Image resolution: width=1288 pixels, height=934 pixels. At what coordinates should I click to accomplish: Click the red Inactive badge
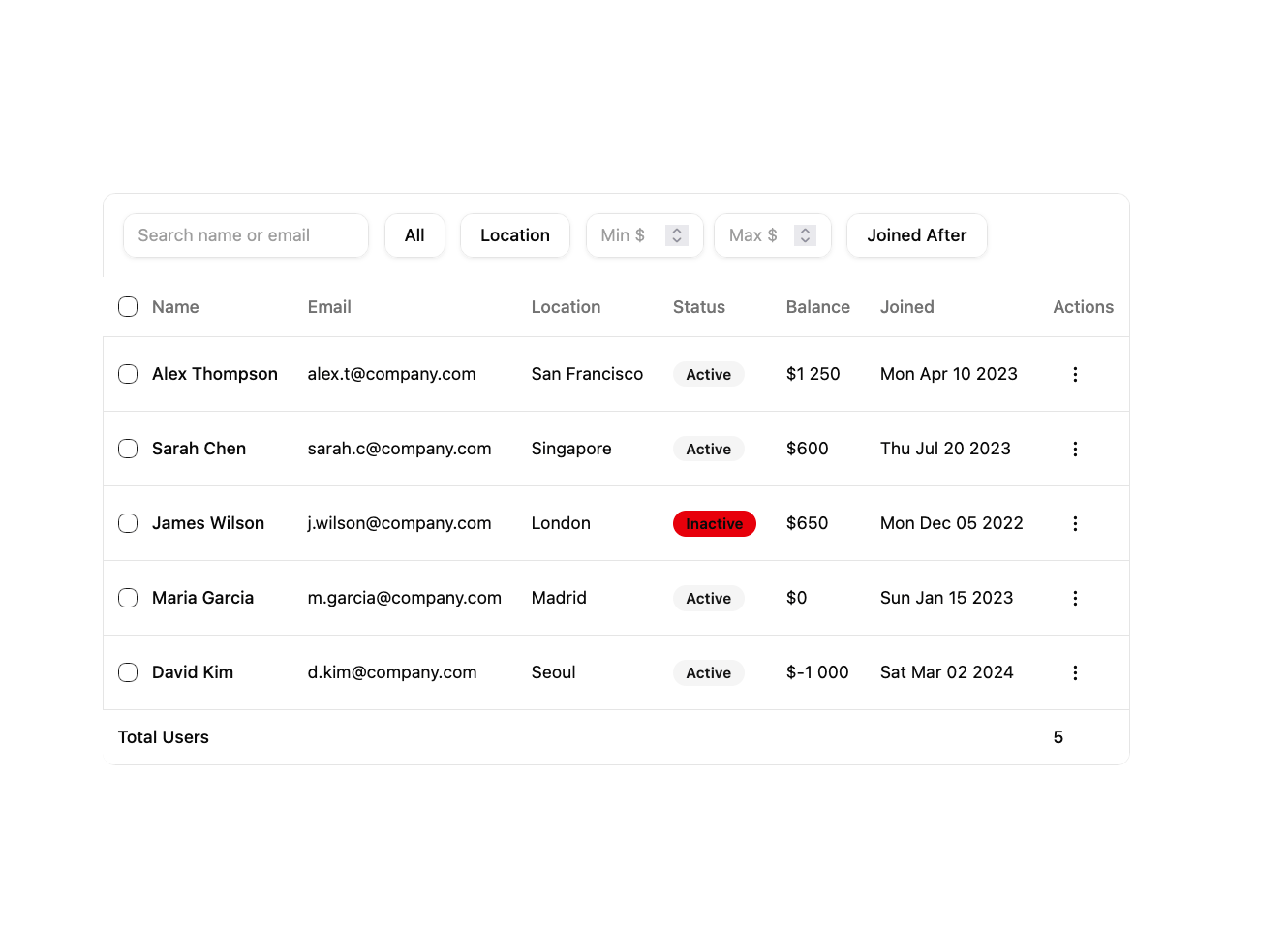coord(715,523)
